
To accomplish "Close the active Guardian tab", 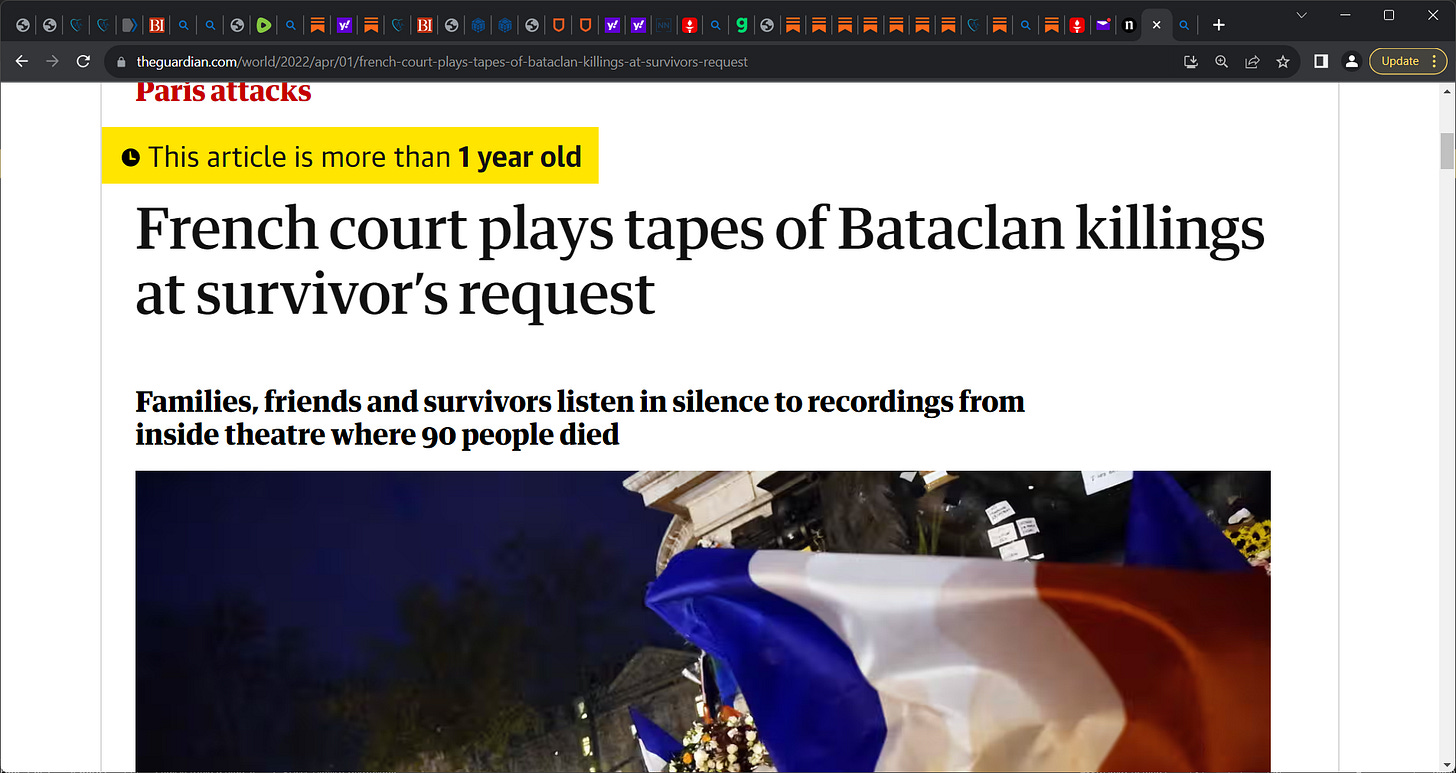I will 1156,25.
